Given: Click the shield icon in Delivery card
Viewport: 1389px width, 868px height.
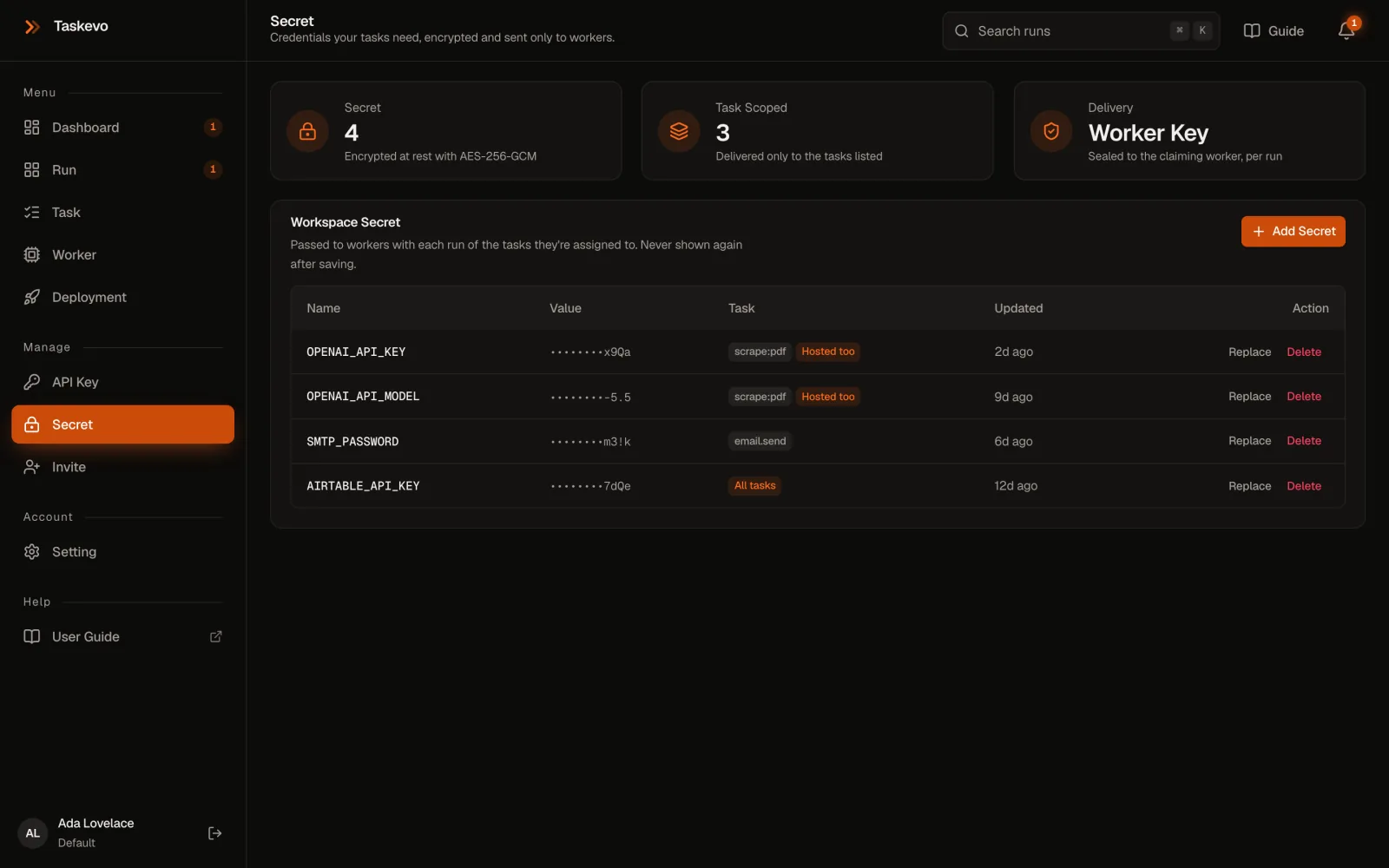Looking at the screenshot, I should pos(1051,131).
